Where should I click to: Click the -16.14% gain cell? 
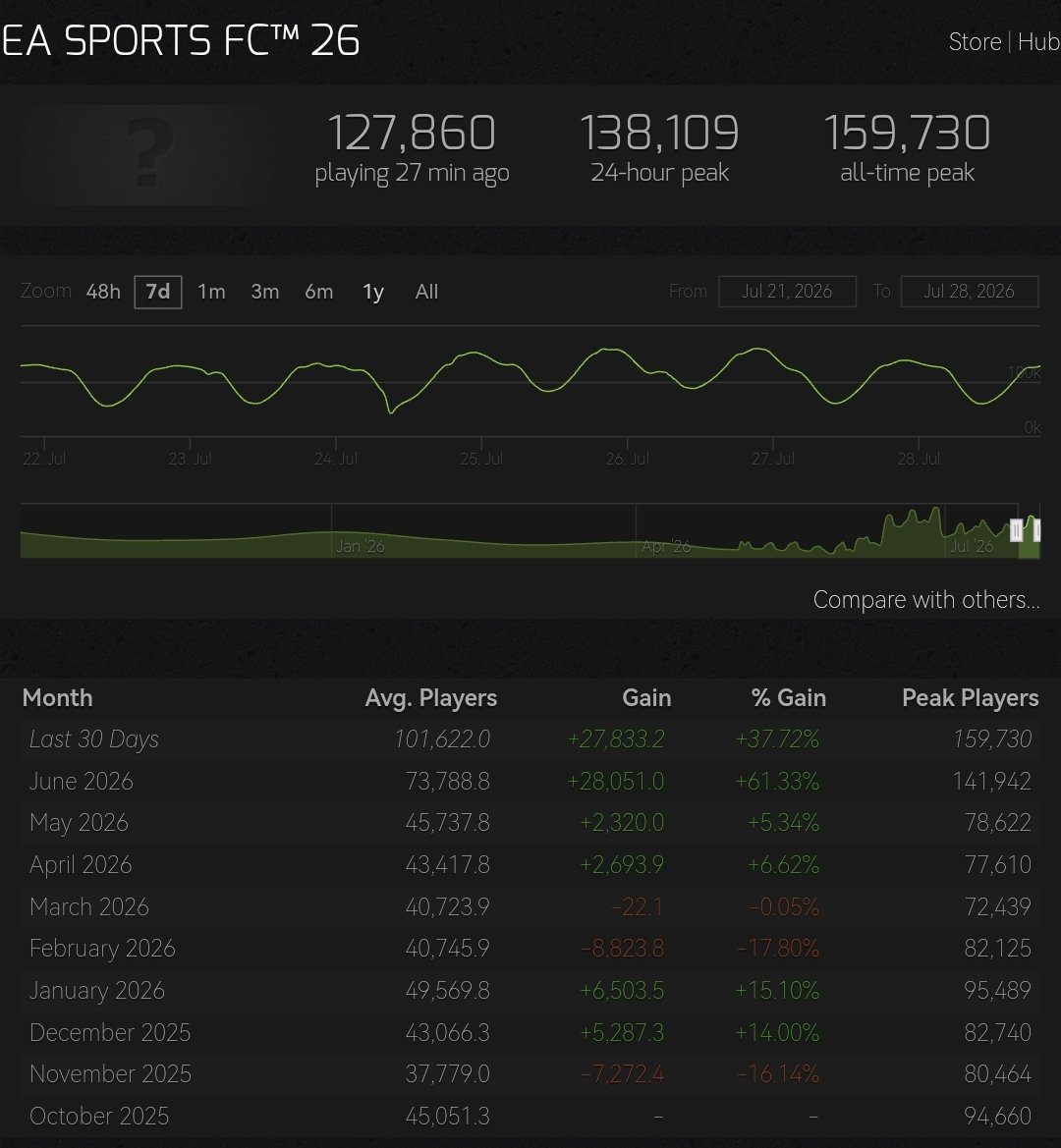coord(777,1074)
